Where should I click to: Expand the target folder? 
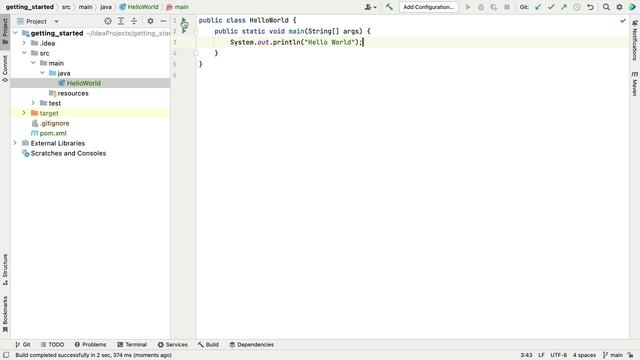24,113
